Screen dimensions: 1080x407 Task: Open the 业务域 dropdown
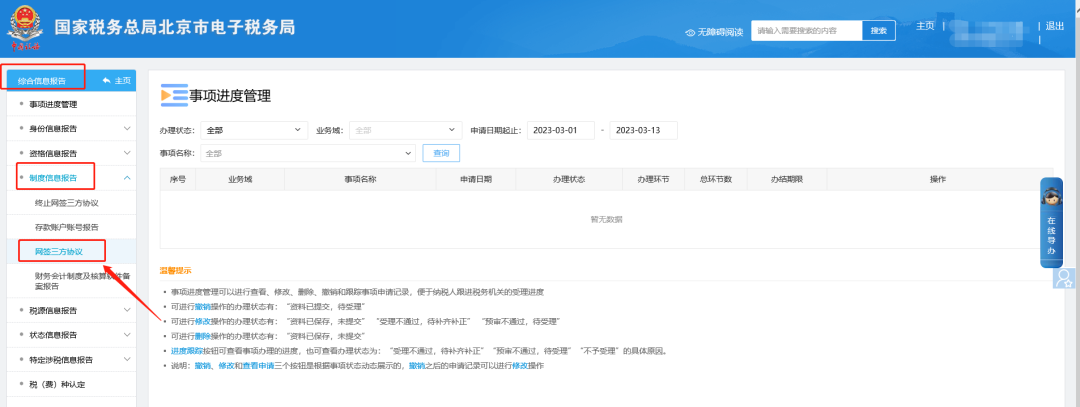(403, 130)
